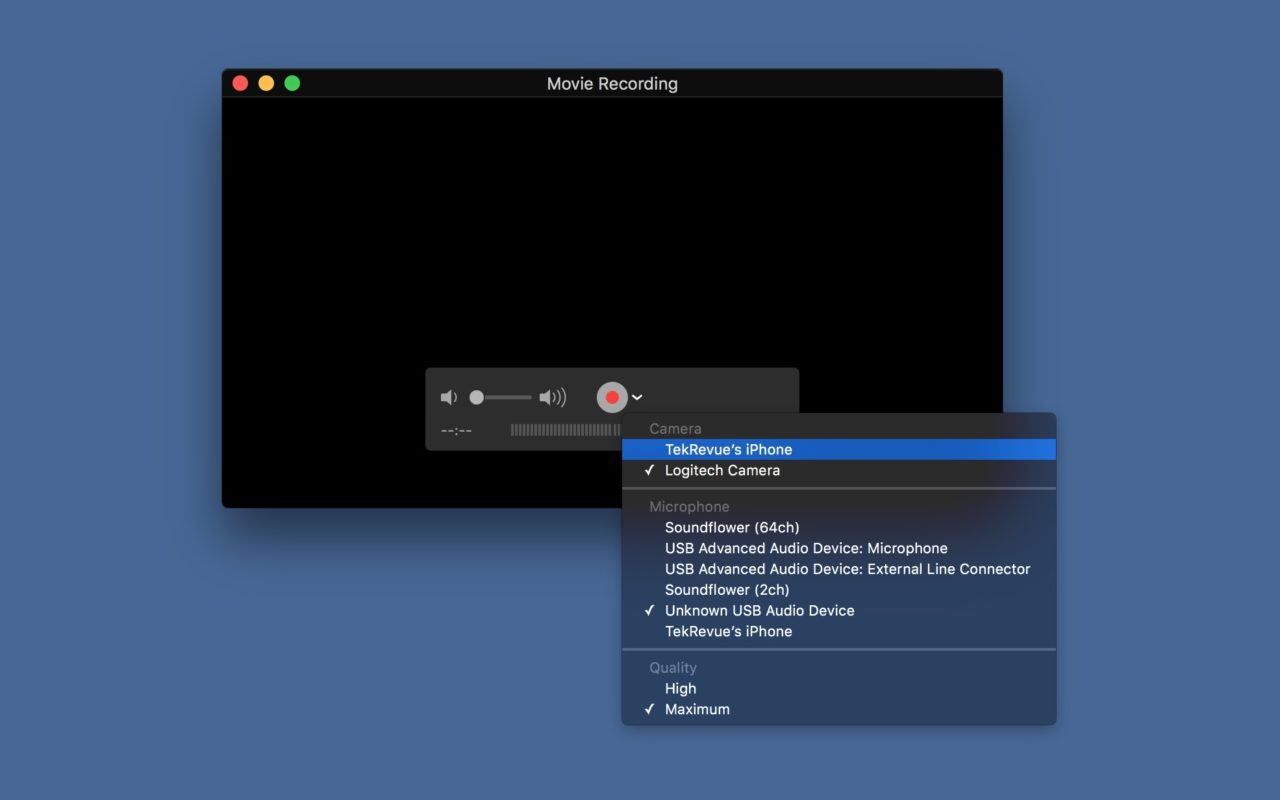Click the --:-- elapsed time display
This screenshot has height=800, width=1280.
coord(456,430)
